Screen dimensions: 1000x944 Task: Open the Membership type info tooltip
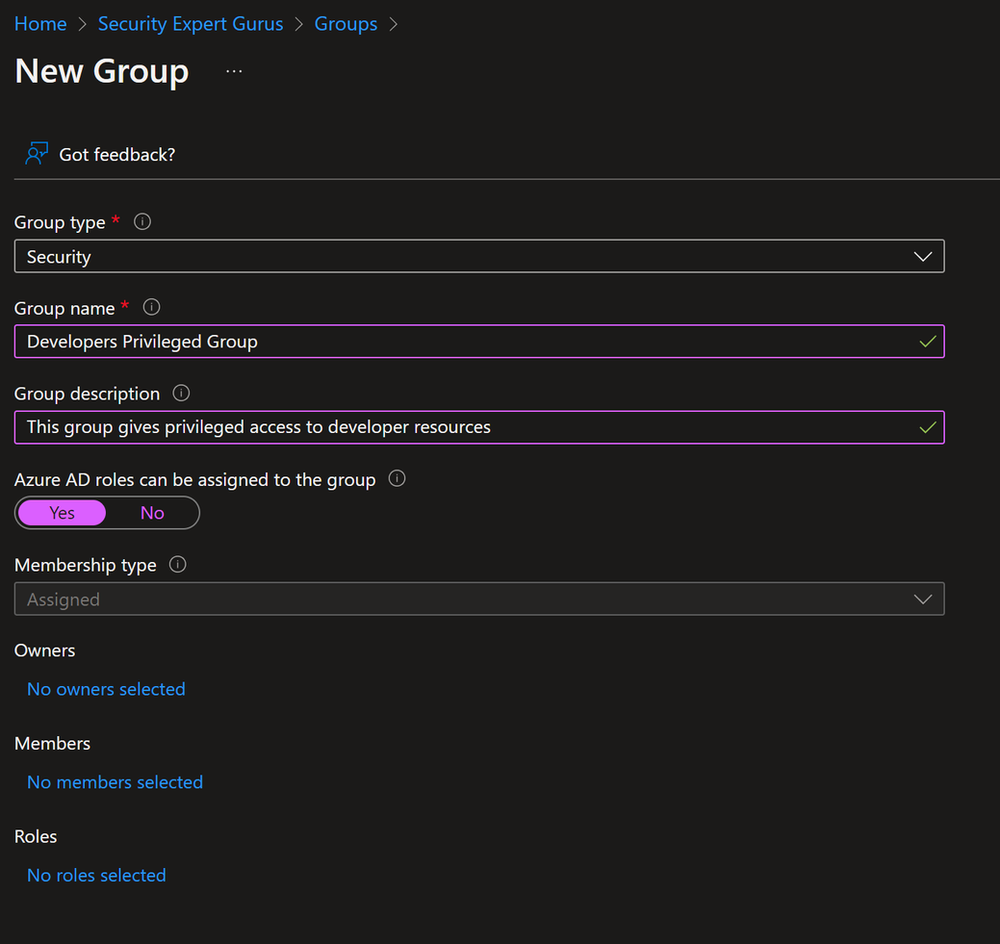click(x=177, y=565)
